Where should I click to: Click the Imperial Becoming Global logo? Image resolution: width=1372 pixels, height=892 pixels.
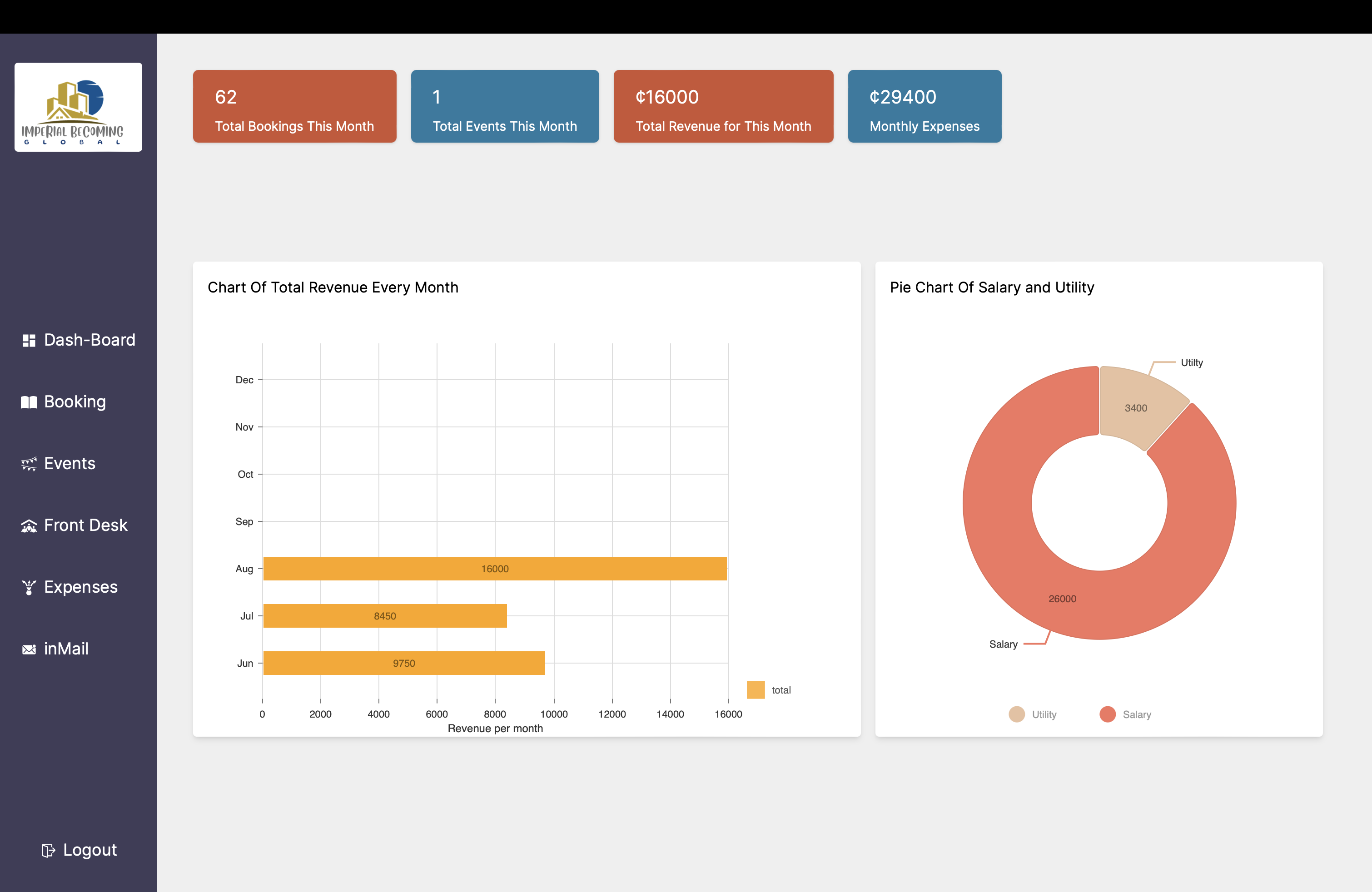pos(79,108)
